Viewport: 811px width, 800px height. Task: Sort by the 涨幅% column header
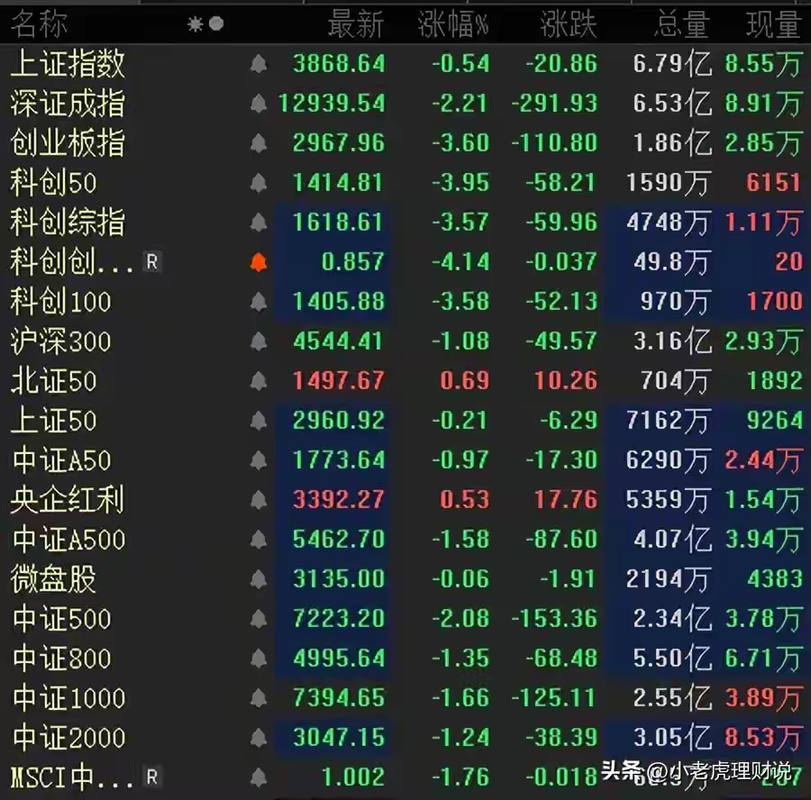(x=453, y=24)
